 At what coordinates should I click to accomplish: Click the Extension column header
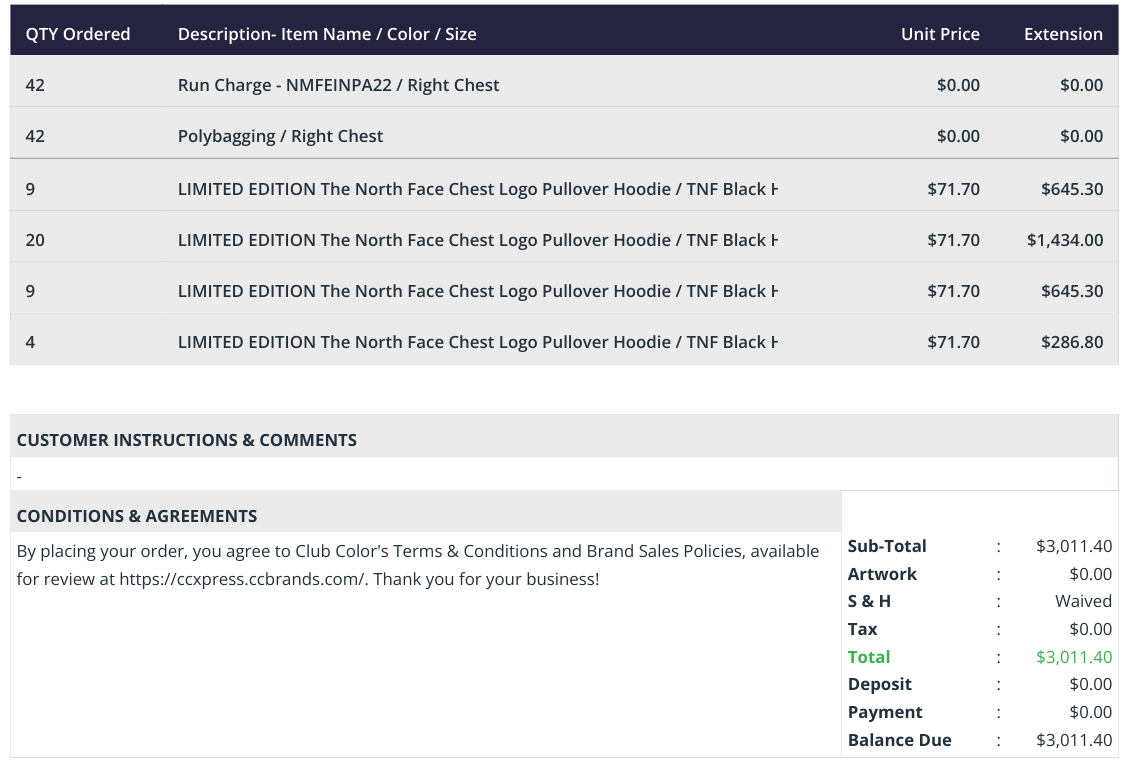point(1063,34)
